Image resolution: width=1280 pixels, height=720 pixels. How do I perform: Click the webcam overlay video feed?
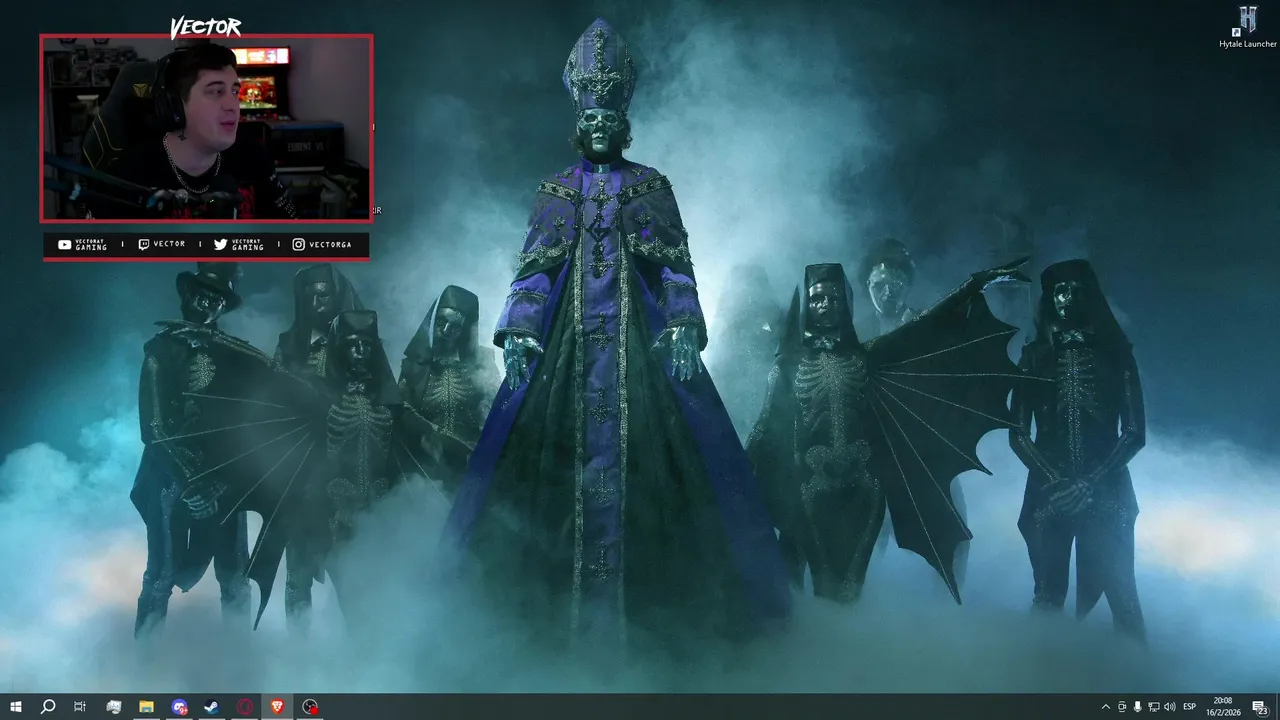(x=206, y=128)
